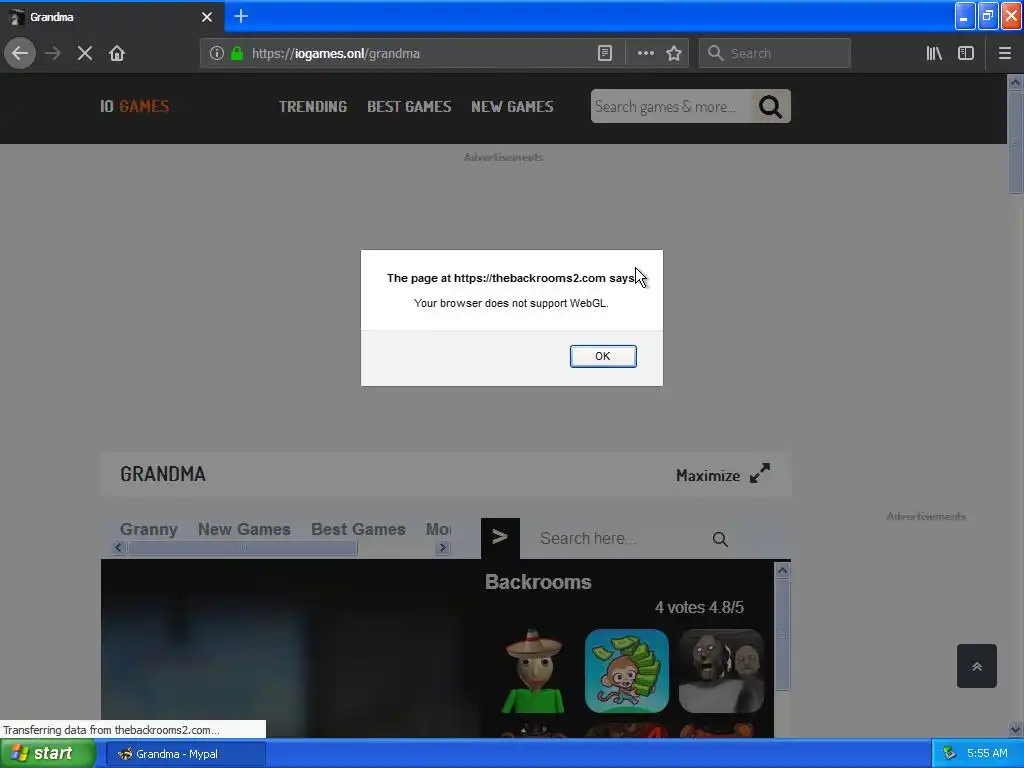Click the game frame vertical scrollbar thumb
1024x768 pixels.
782,634
